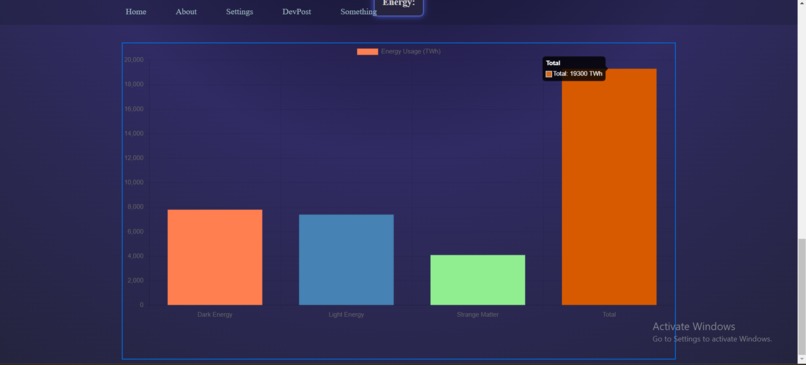The width and height of the screenshot is (806, 365).
Task: Click the 10,000 y-axis value
Action: point(134,182)
